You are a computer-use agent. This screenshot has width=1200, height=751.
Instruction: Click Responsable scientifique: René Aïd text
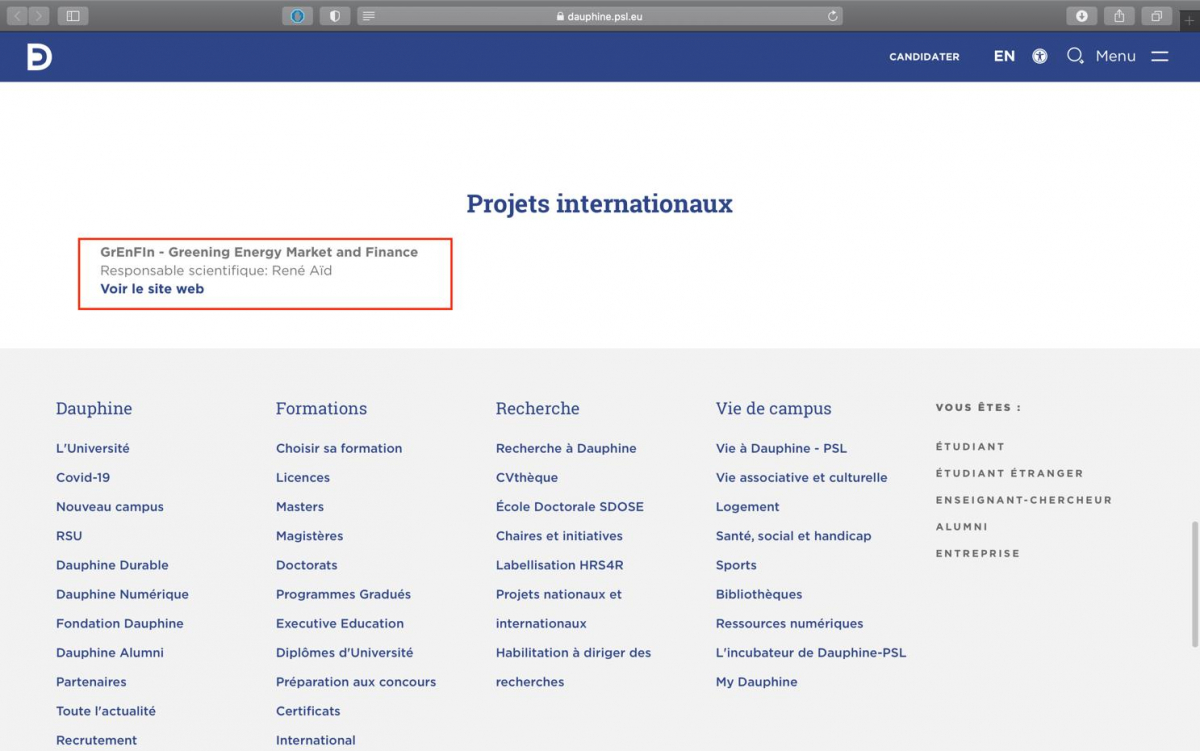(216, 270)
